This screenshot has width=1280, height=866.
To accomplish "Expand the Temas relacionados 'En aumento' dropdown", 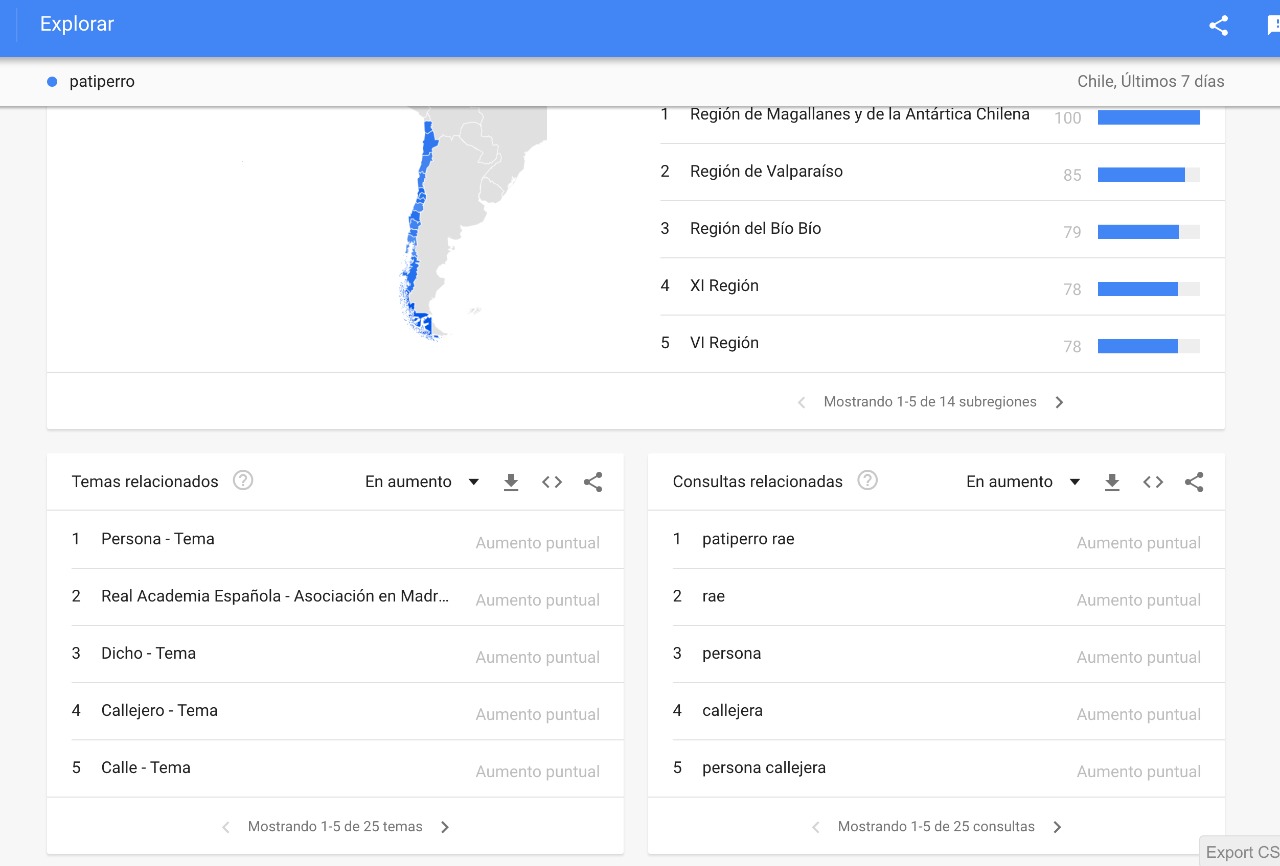I will pyautogui.click(x=422, y=482).
